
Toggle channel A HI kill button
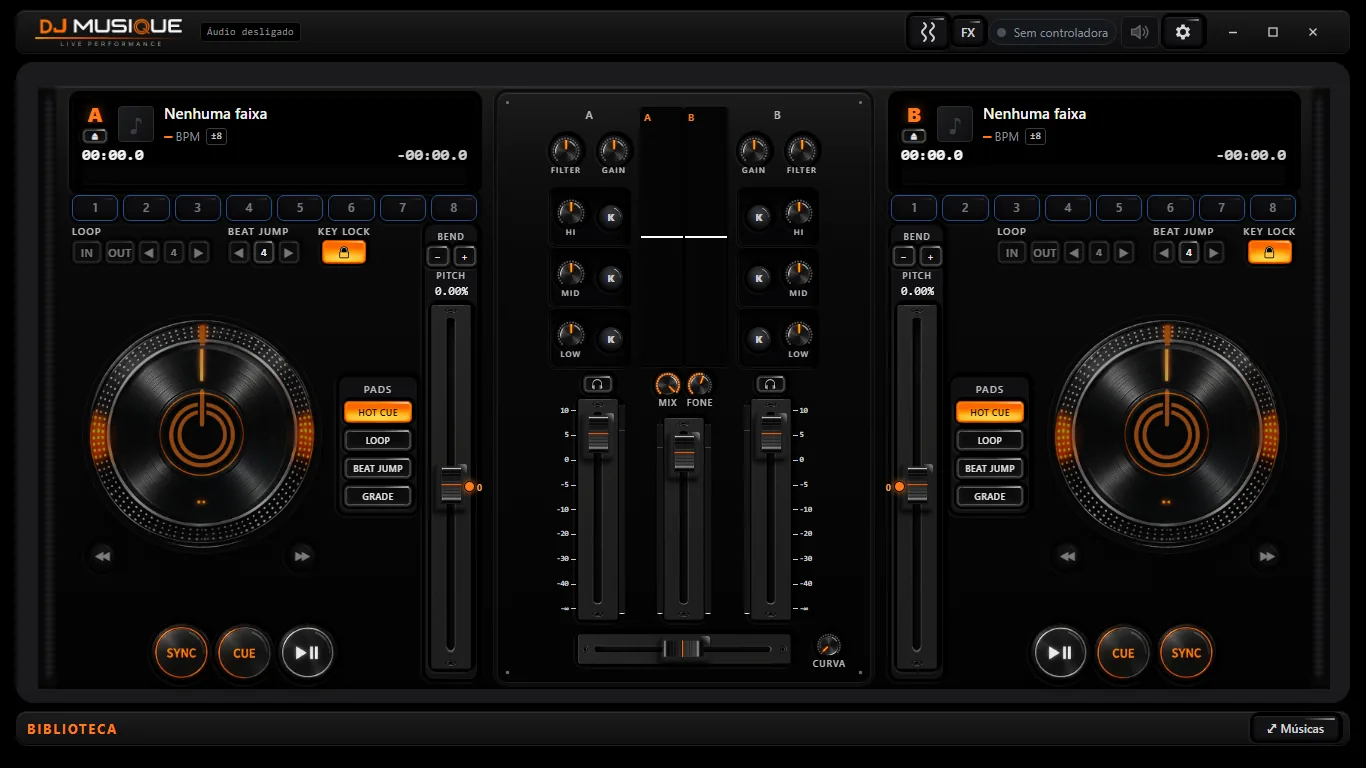point(610,216)
